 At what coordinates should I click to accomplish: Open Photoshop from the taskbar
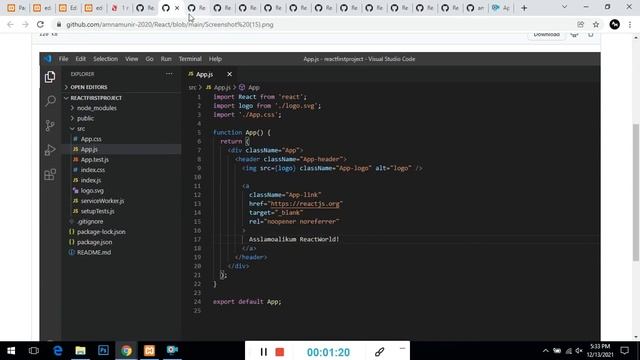(103, 351)
